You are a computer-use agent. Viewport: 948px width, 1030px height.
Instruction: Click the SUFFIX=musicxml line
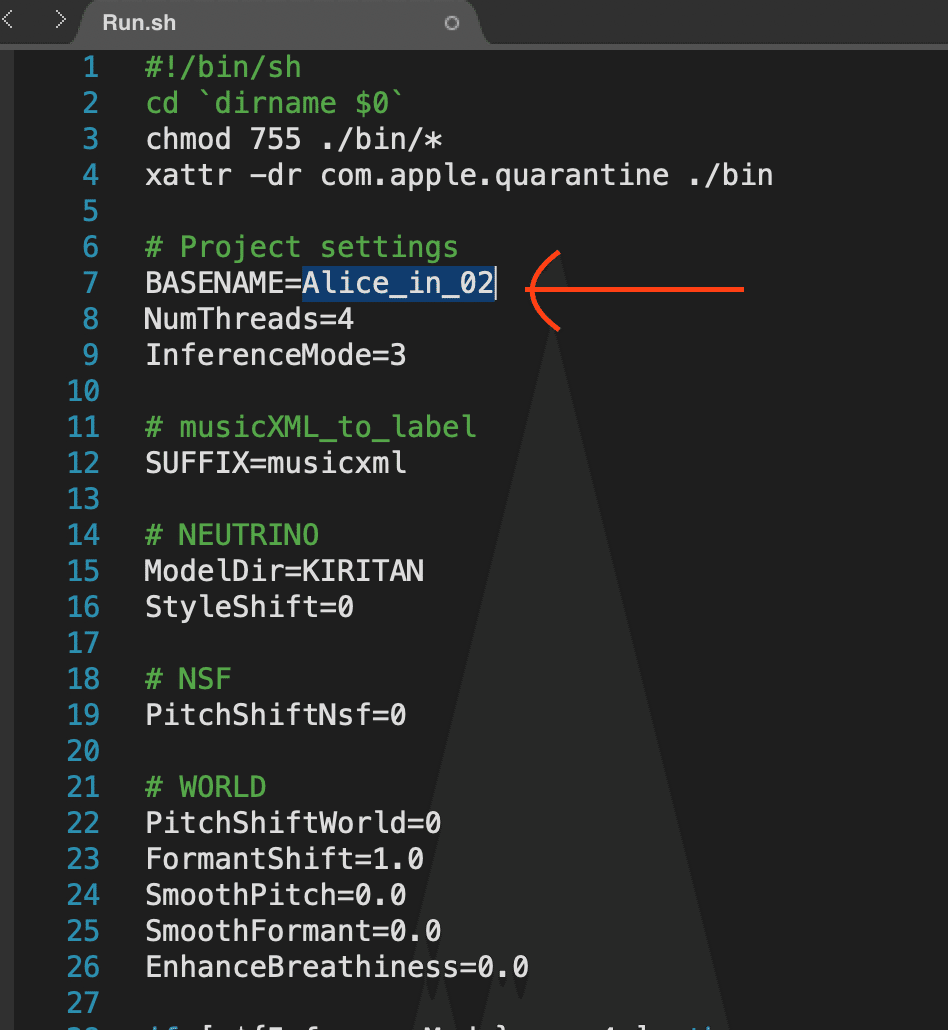(276, 463)
